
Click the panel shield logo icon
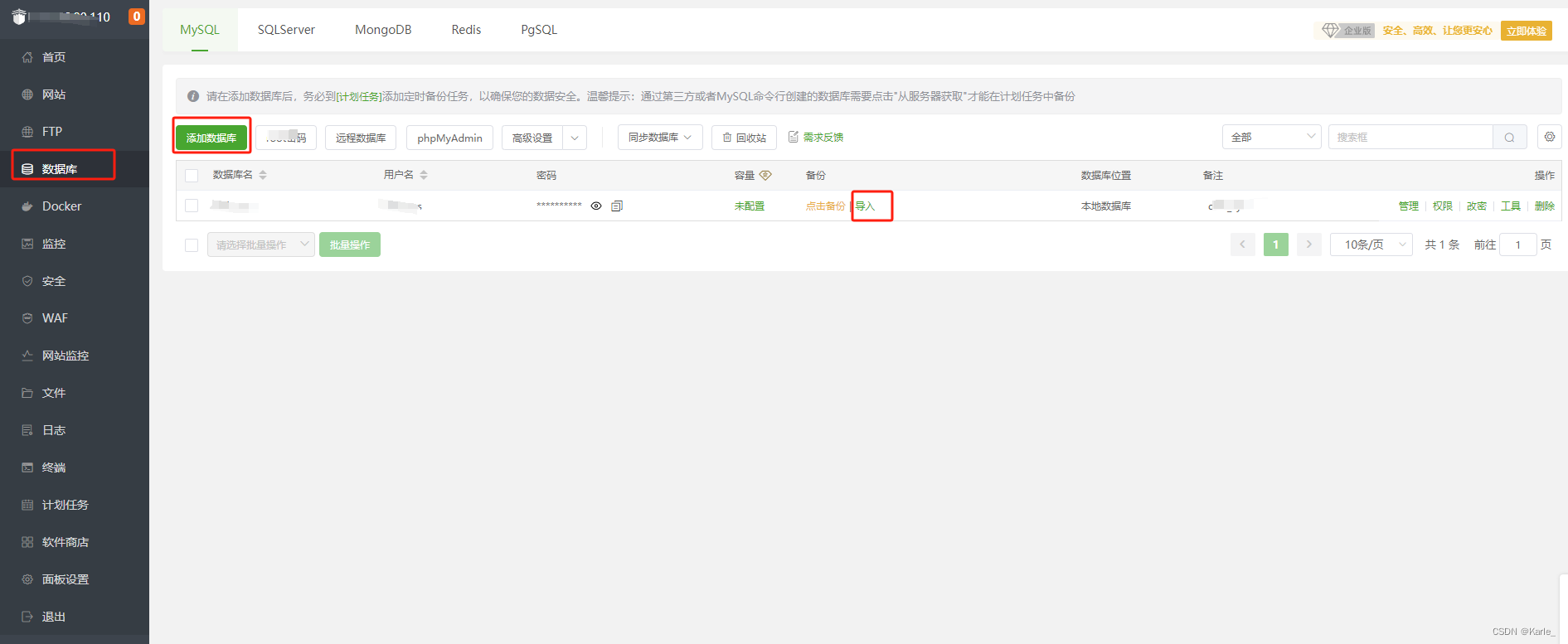click(19, 17)
